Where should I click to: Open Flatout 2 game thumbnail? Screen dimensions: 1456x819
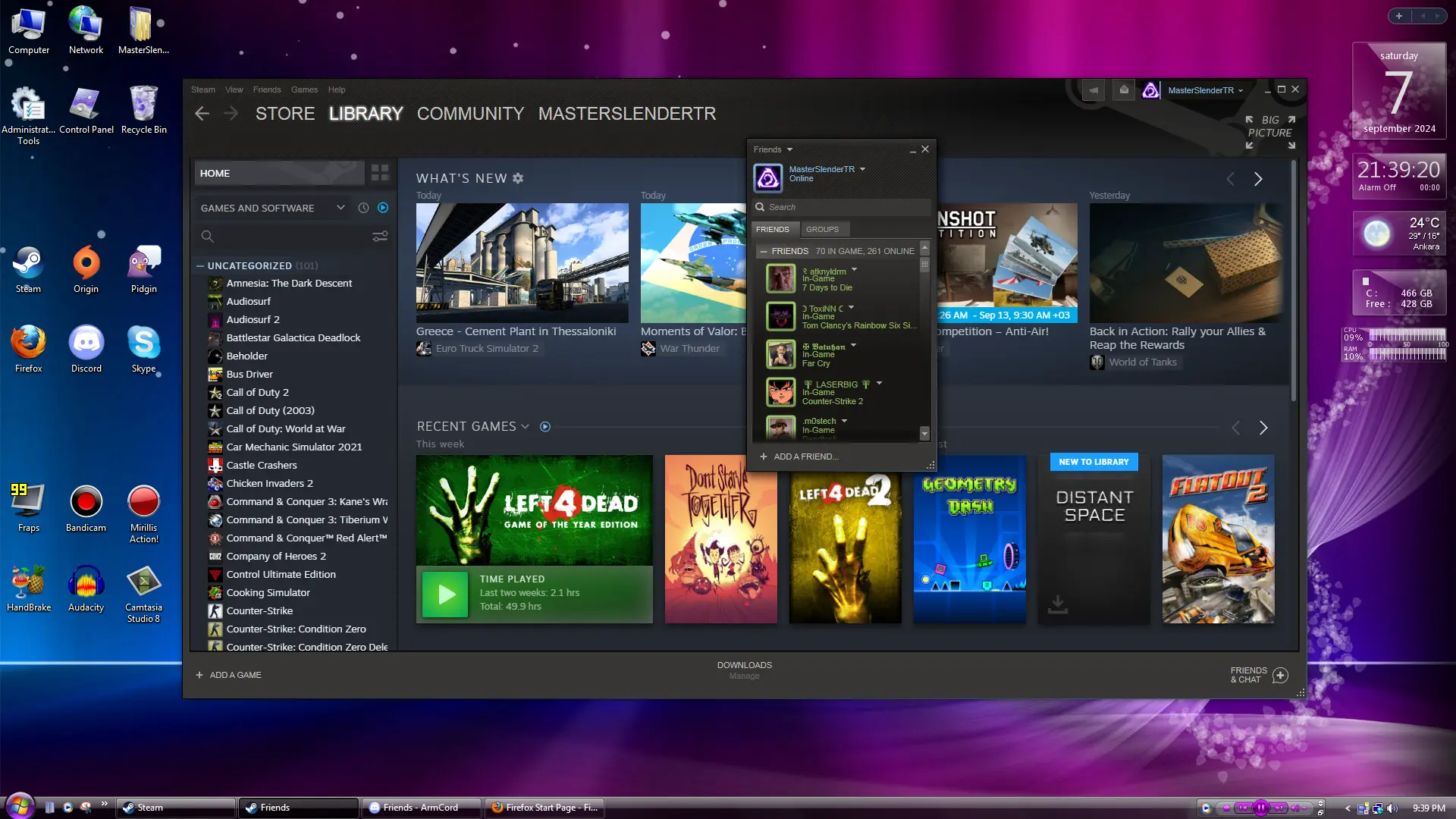tap(1218, 539)
